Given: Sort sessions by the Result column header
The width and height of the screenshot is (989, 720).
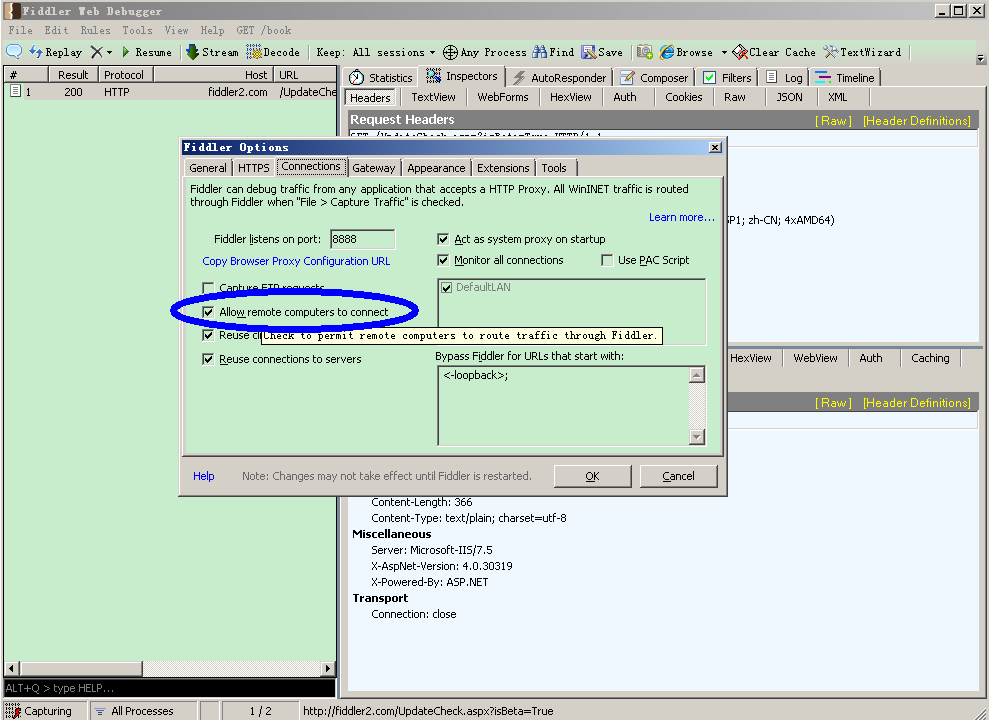Looking at the screenshot, I should coord(73,74).
